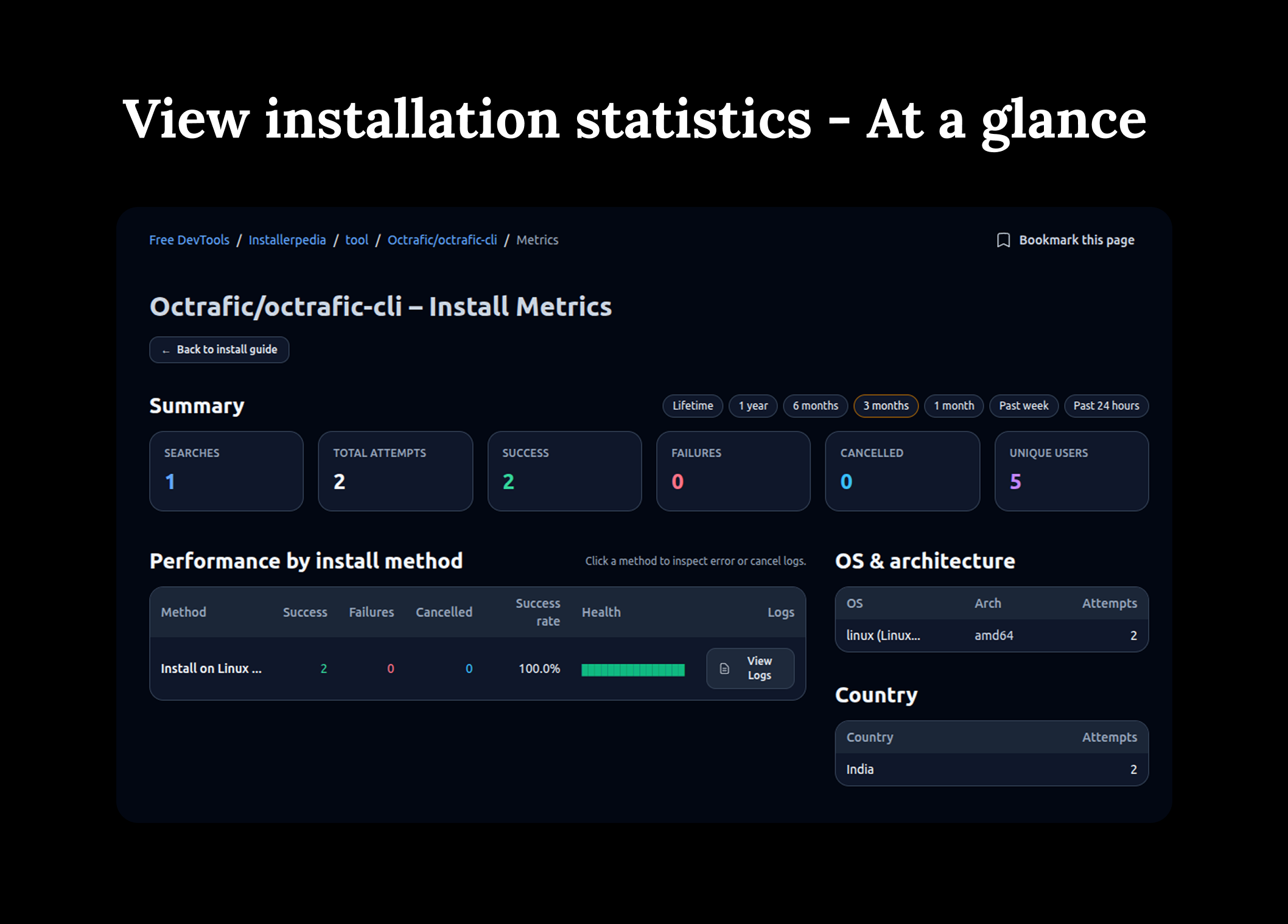Click the bookmark icon next to Bookmark this page
Screen dimensions: 1288x924
(x=1003, y=240)
